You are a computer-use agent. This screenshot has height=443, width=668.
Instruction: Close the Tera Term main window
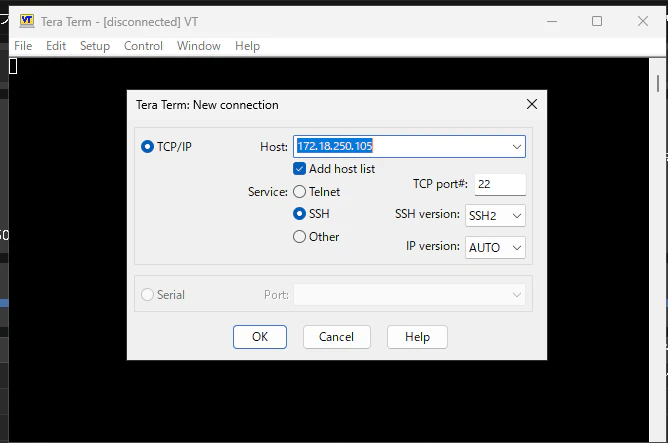(643, 21)
